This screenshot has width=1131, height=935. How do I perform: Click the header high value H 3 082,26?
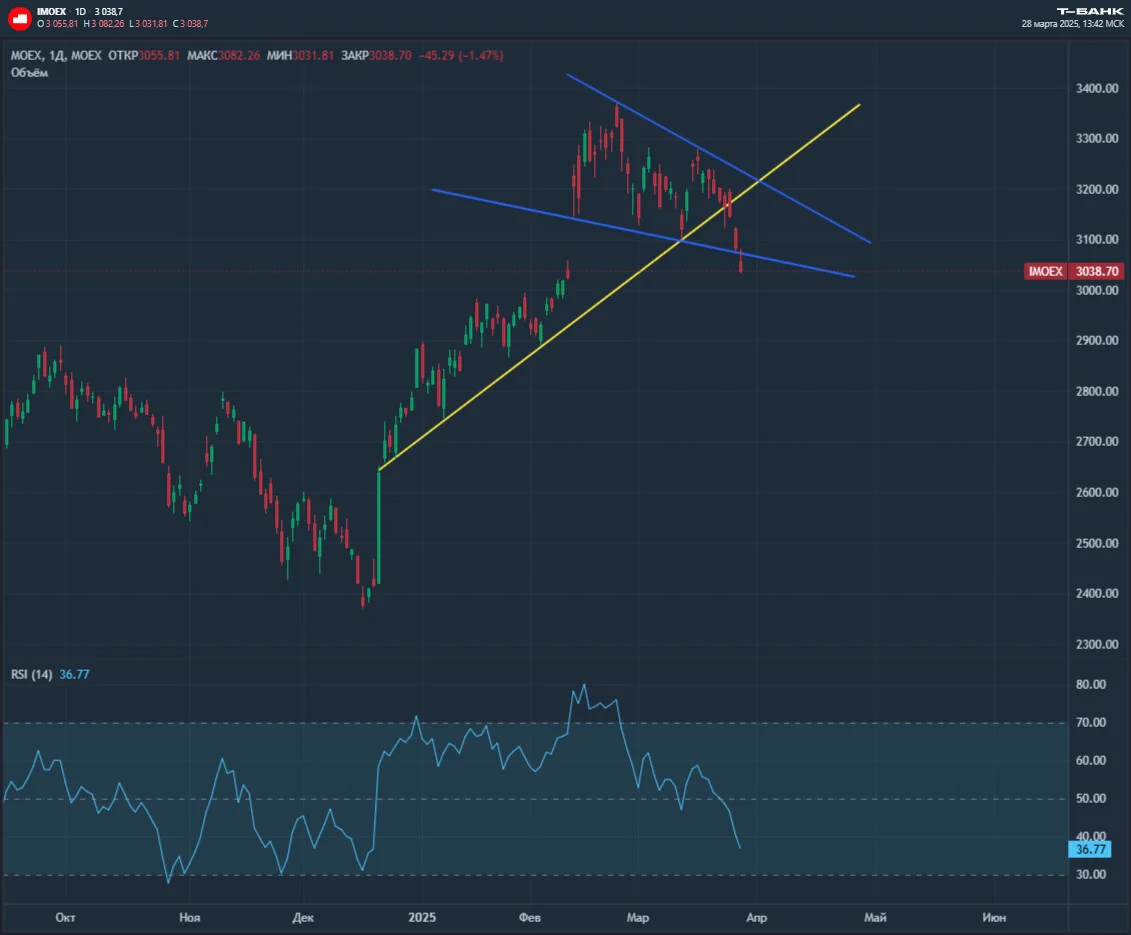point(104,24)
